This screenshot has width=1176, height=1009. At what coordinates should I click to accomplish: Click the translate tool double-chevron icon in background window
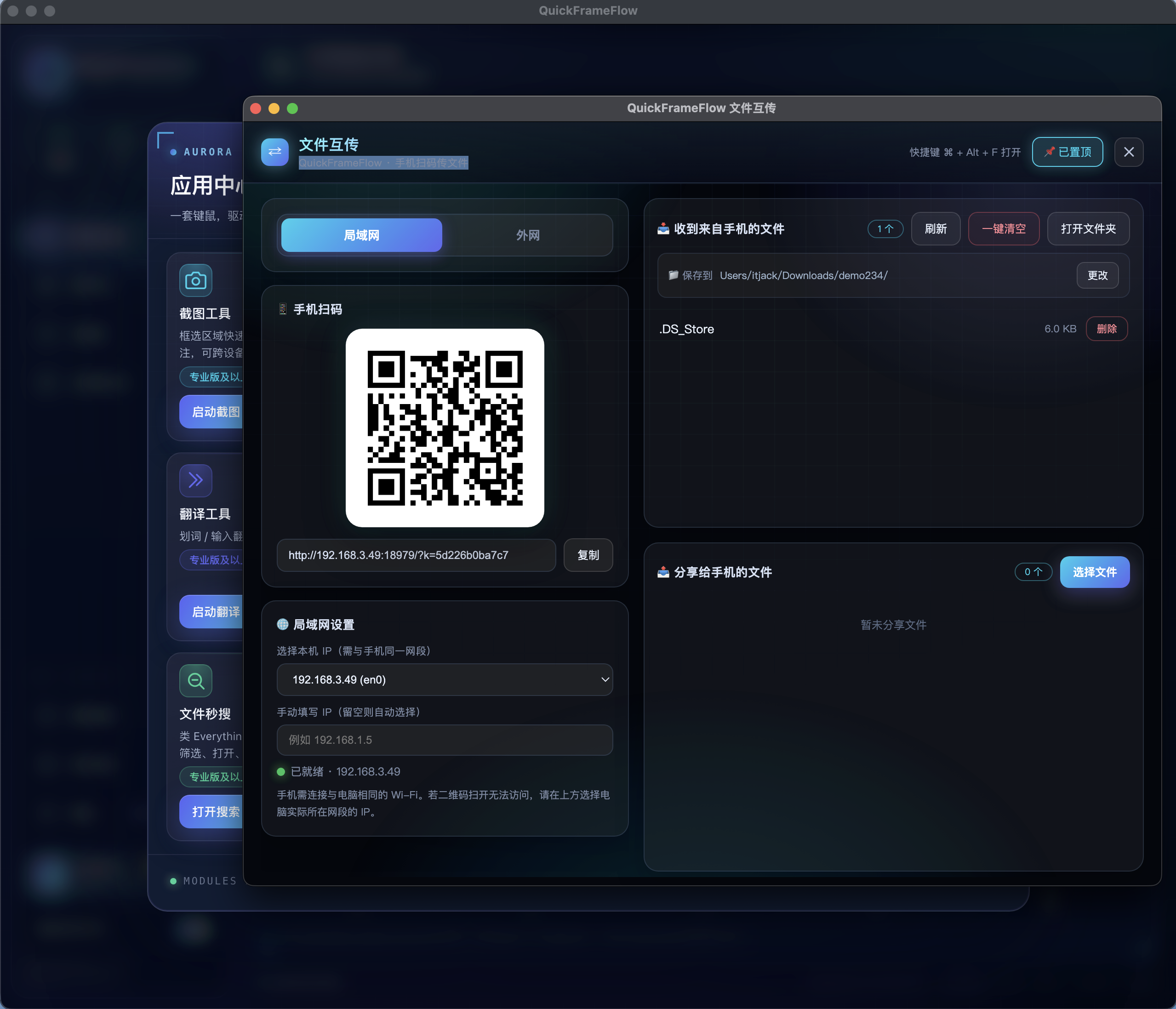[x=196, y=481]
